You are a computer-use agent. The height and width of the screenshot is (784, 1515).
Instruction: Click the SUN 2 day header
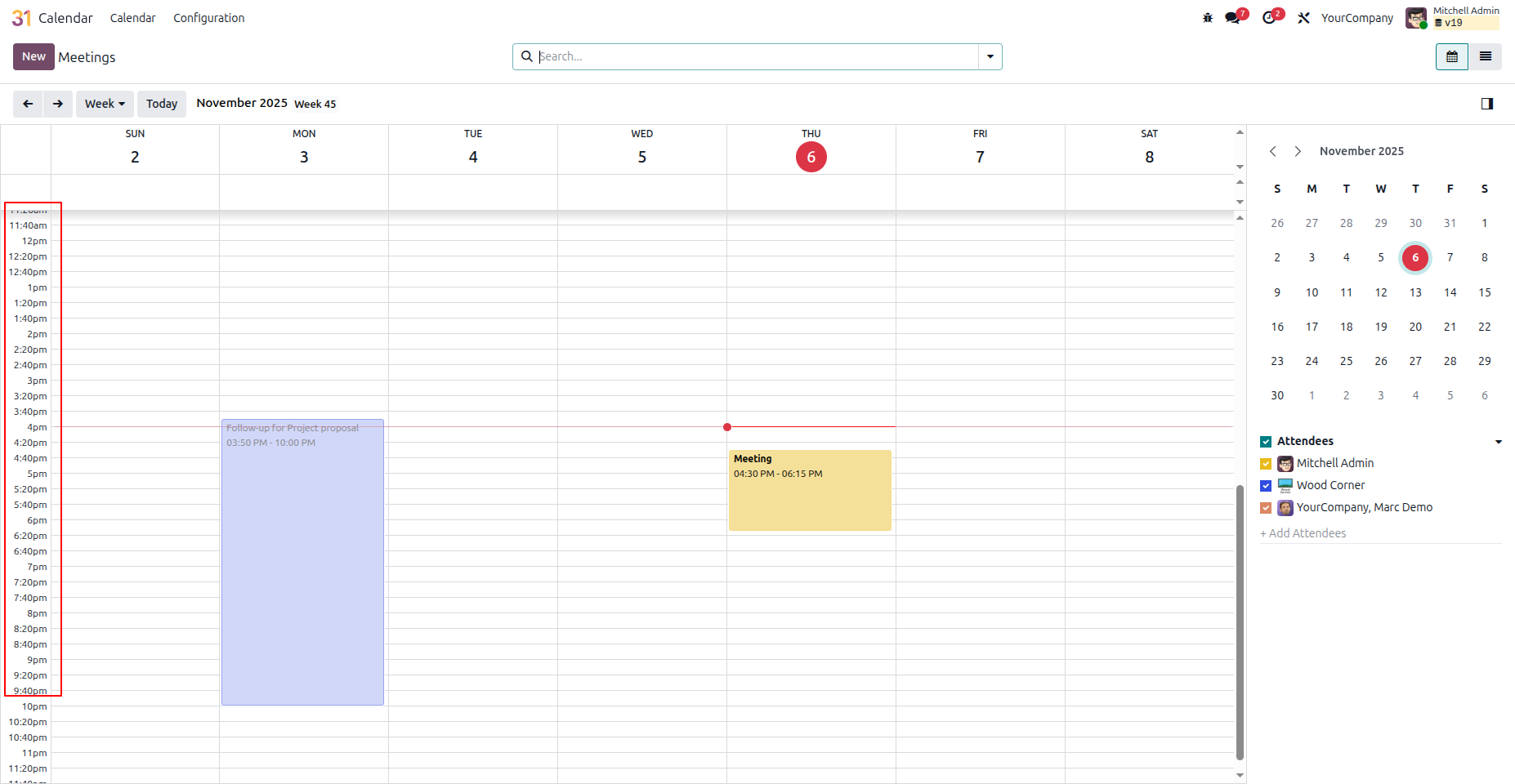135,149
